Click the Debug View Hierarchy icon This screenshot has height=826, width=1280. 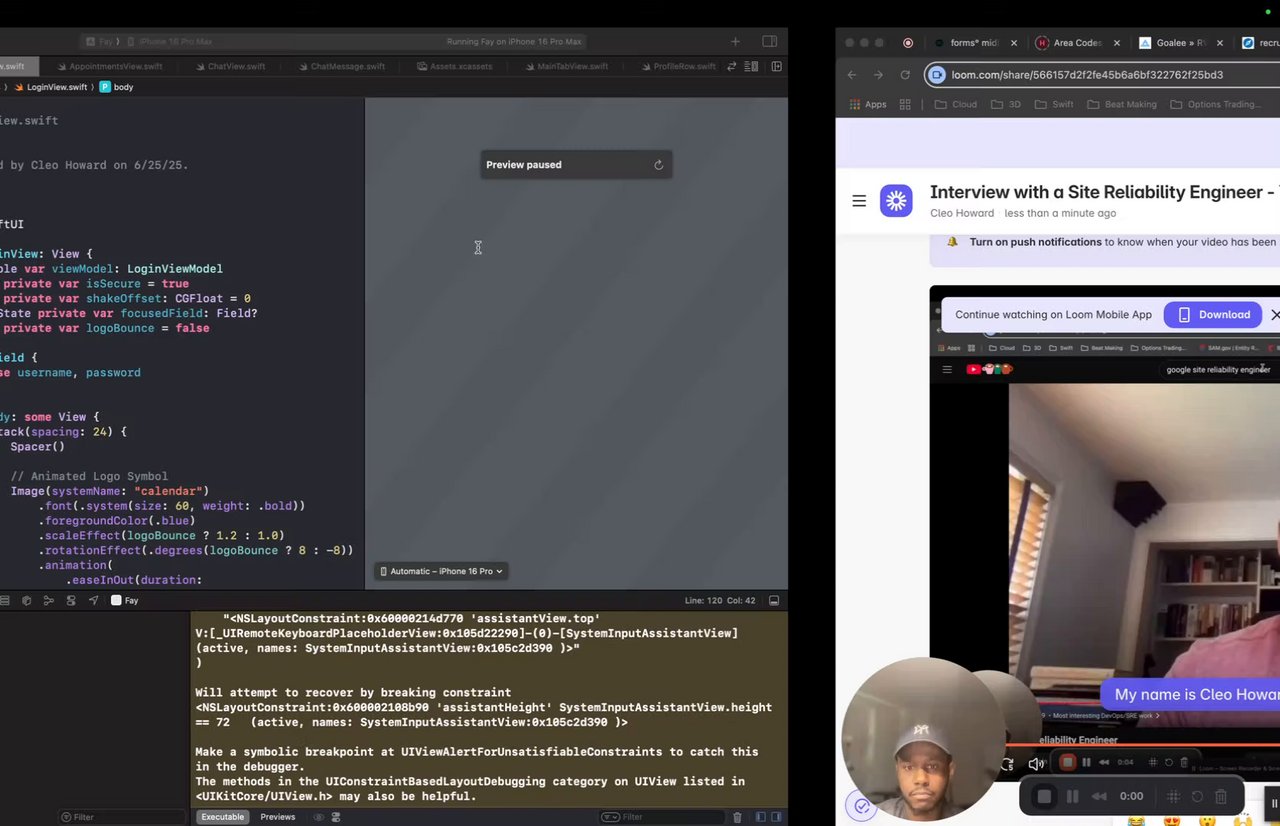coord(26,600)
